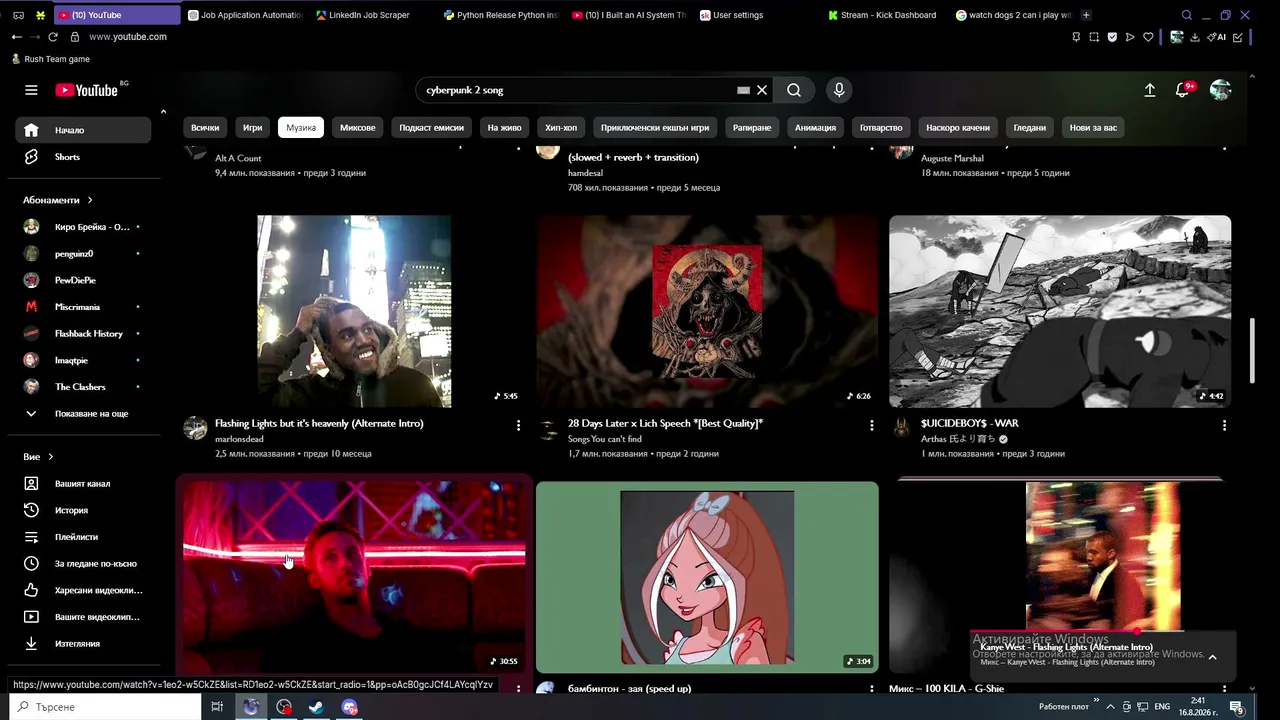1280x720 pixels.
Task: Go back with the browser back arrow
Action: [x=16, y=37]
